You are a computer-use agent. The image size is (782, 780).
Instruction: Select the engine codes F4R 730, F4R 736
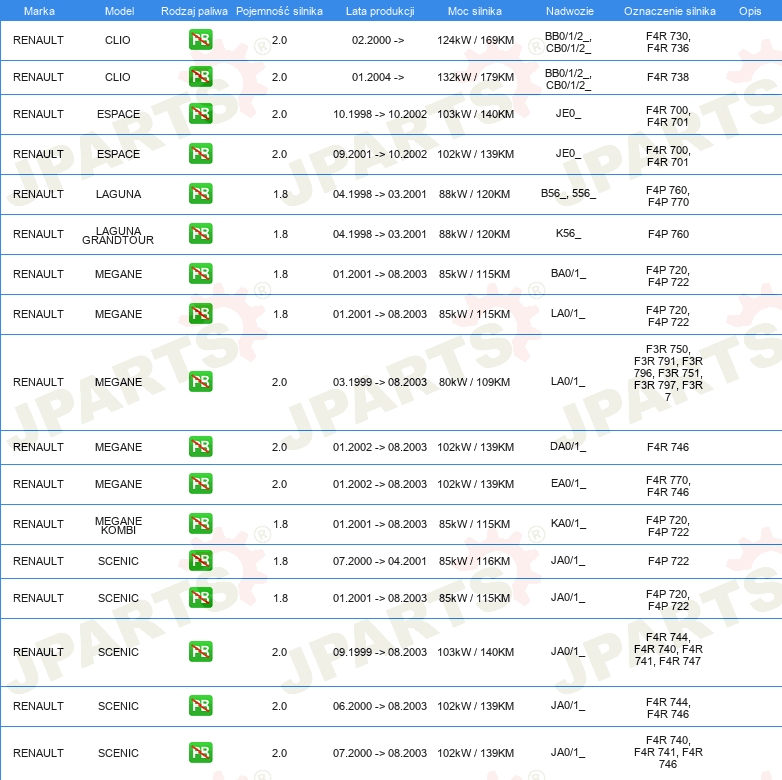coord(668,42)
